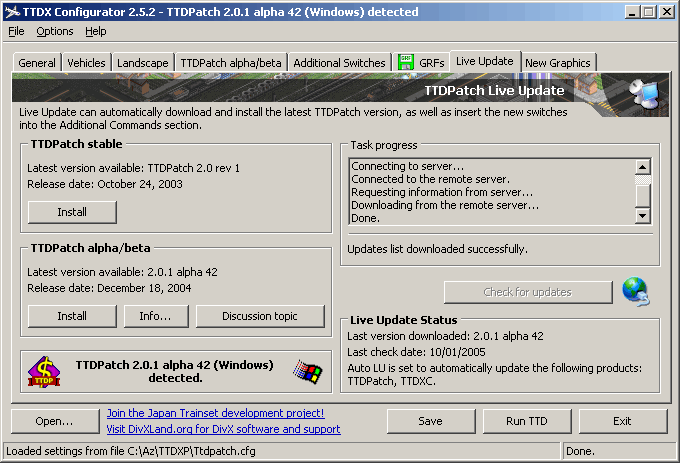Click the GRFs floppy disk icon
The image size is (680, 463).
coord(406,62)
